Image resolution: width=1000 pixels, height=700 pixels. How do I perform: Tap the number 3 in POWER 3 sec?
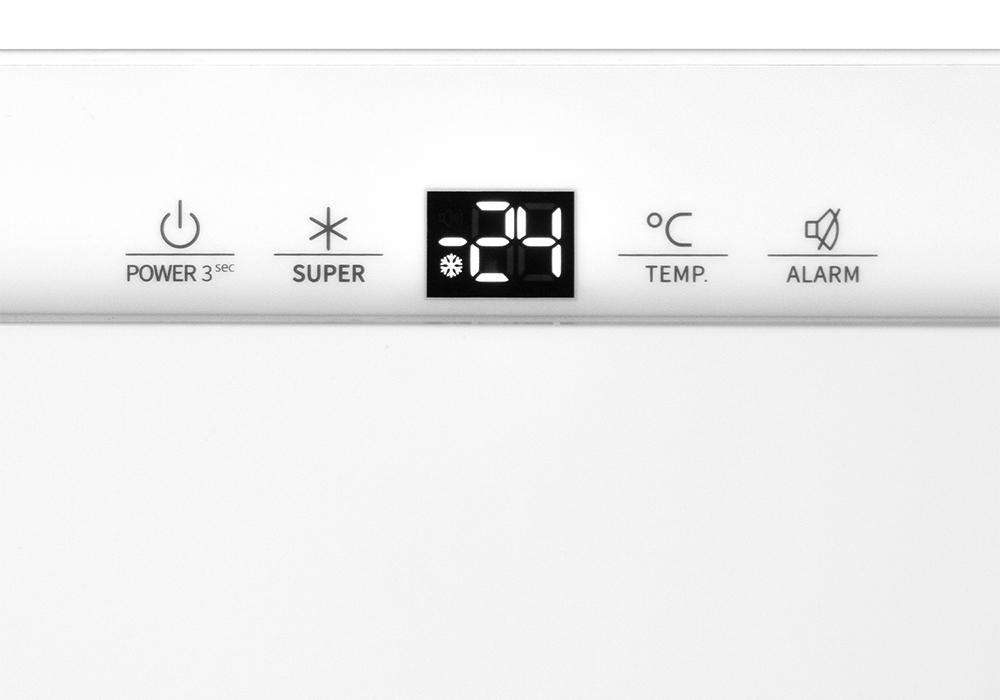click(206, 274)
